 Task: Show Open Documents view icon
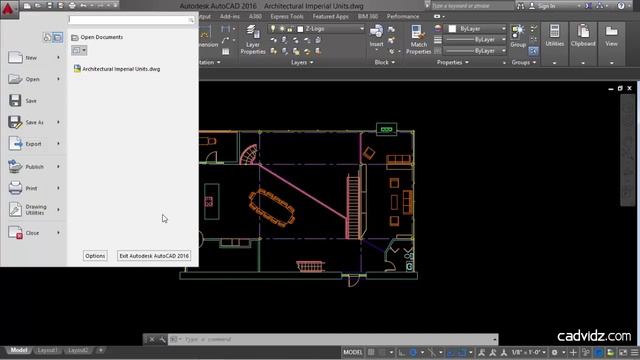[x=58, y=38]
